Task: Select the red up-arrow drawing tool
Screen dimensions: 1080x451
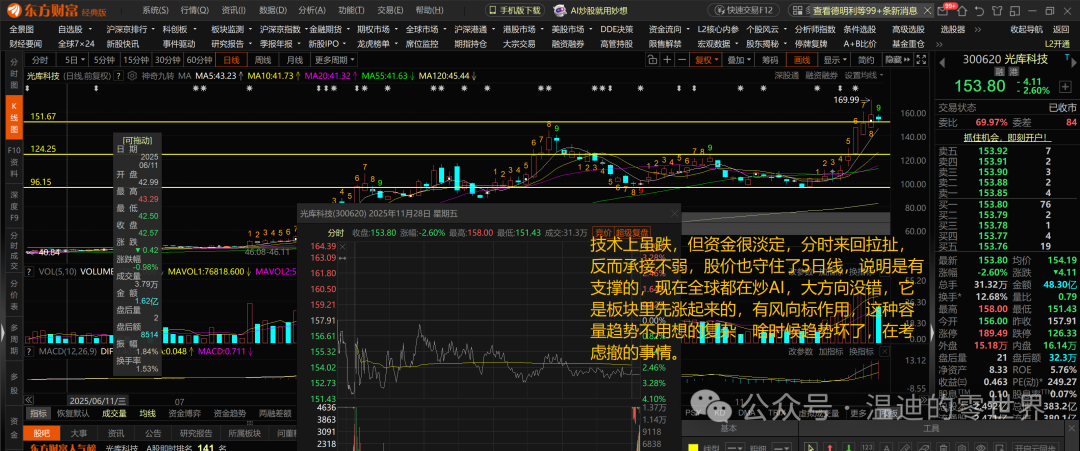Action: (830, 448)
